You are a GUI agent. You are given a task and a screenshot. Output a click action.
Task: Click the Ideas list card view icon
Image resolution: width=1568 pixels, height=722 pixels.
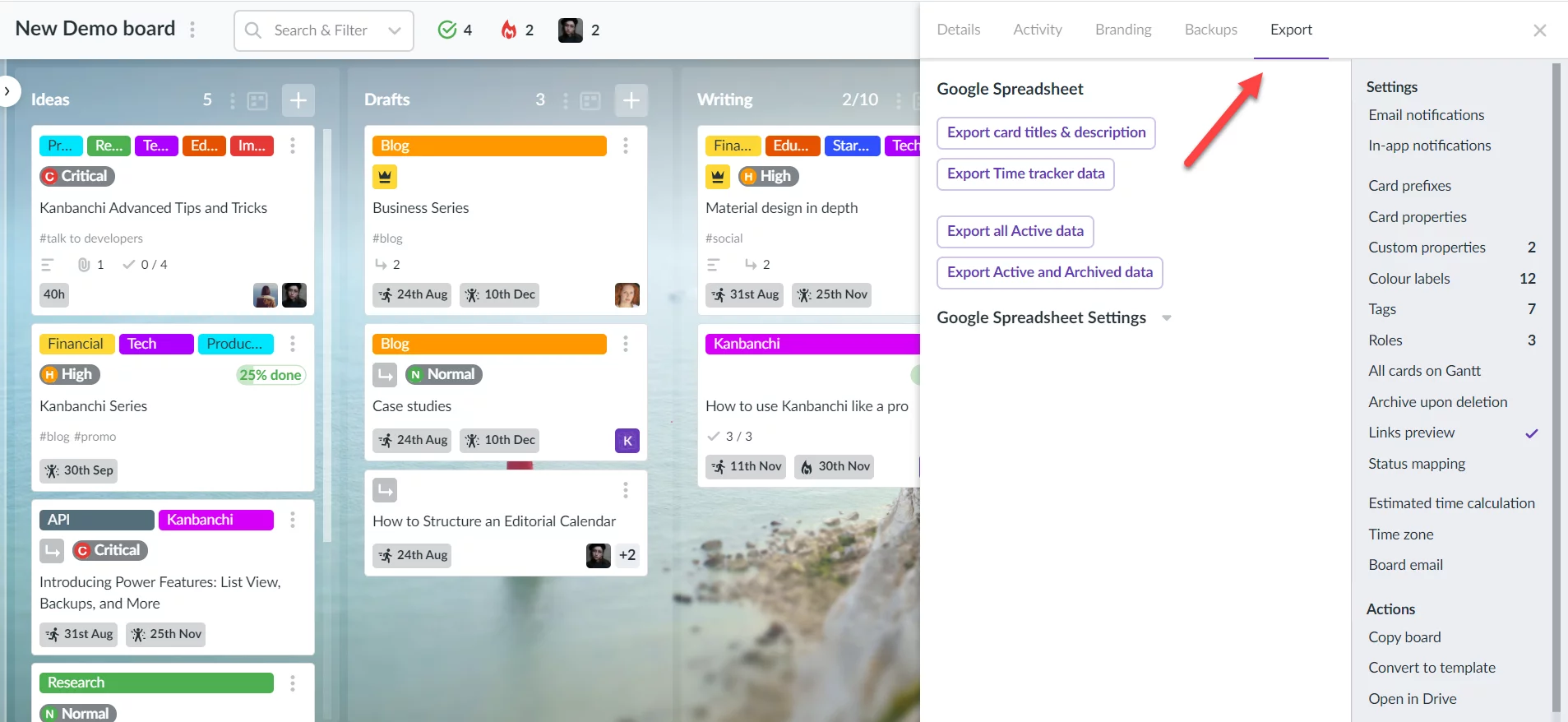pos(258,100)
